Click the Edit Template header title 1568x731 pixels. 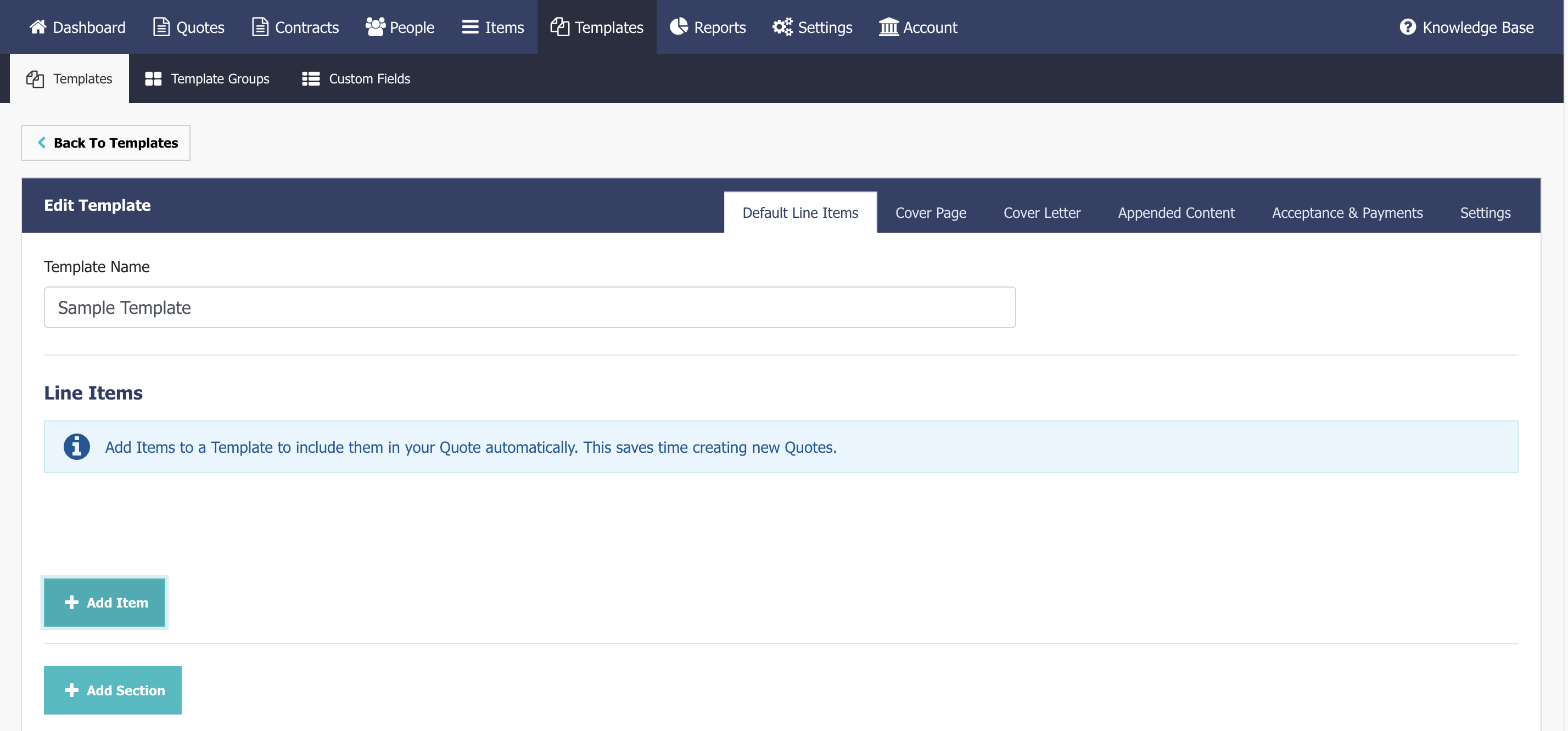point(97,205)
